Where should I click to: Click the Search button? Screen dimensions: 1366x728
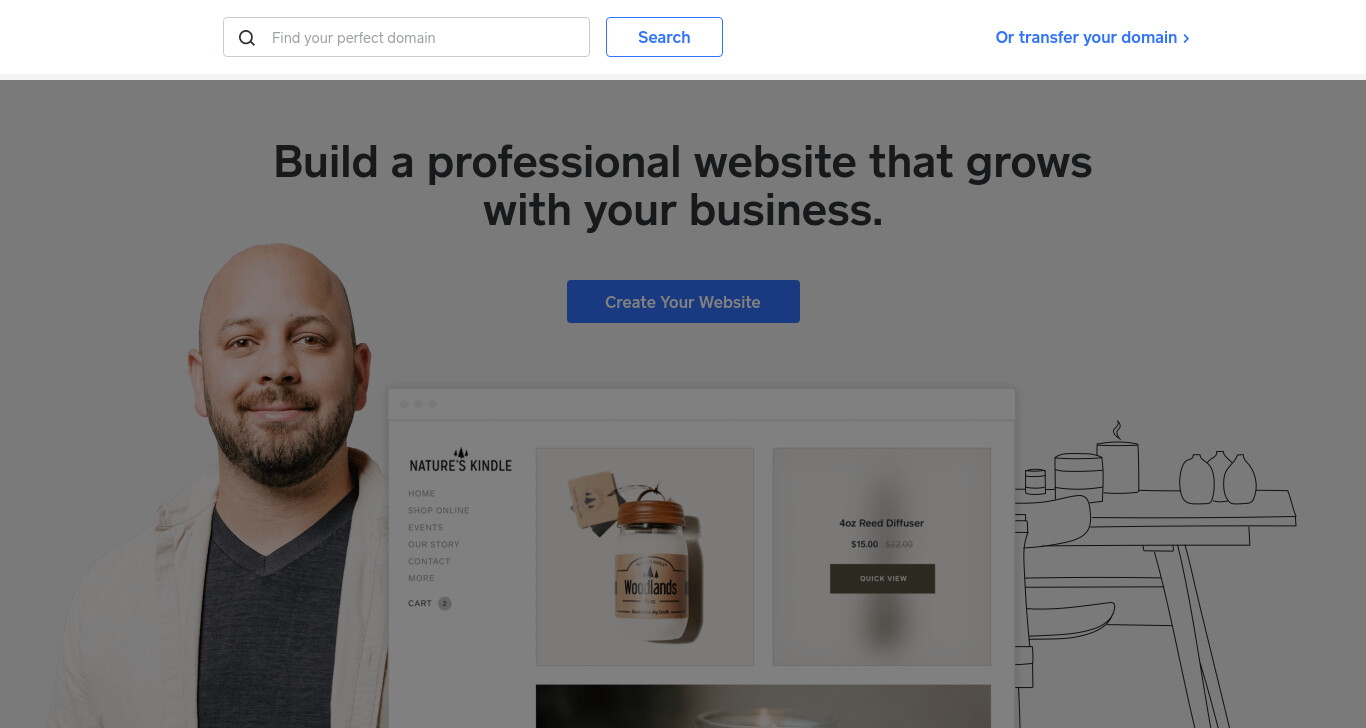tap(664, 37)
